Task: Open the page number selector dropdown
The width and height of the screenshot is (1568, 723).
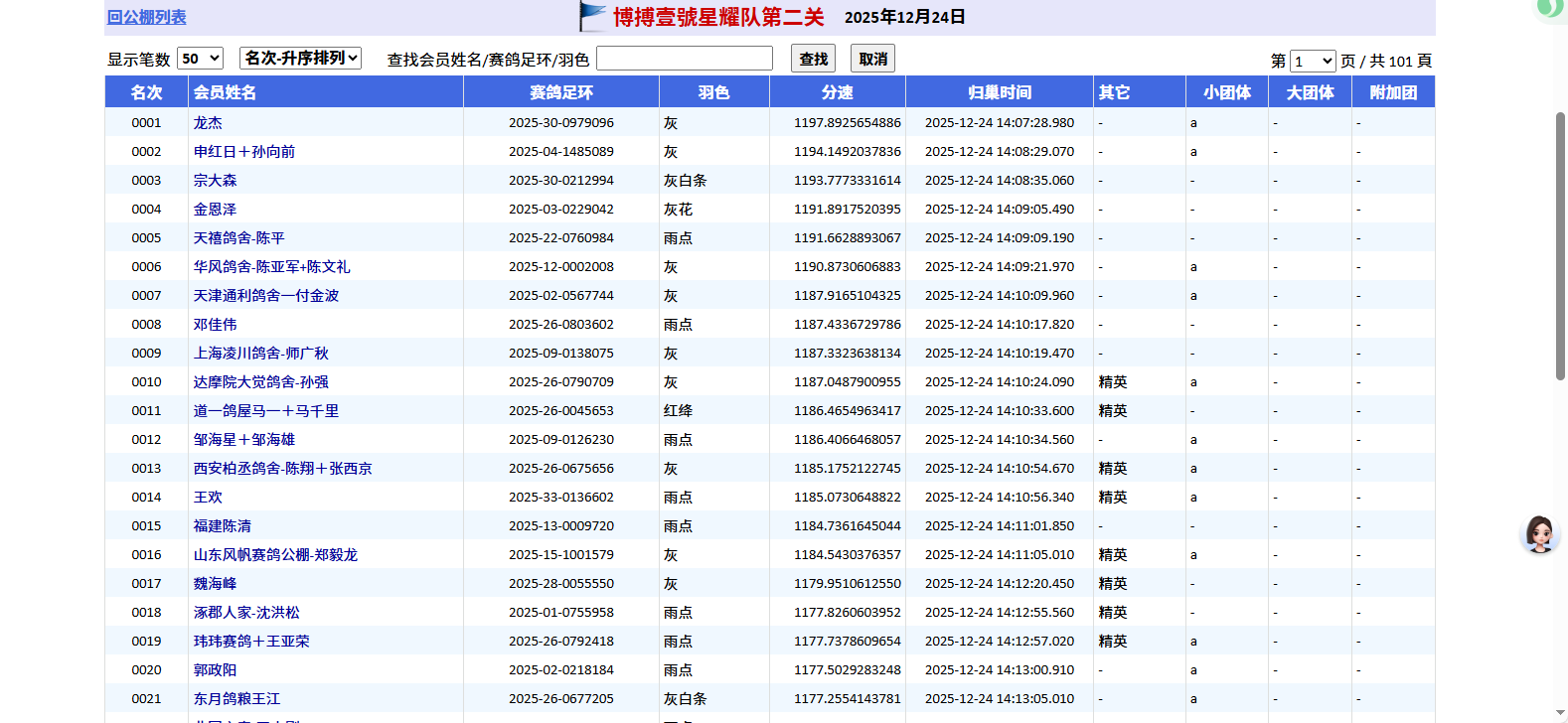Action: pyautogui.click(x=1313, y=62)
